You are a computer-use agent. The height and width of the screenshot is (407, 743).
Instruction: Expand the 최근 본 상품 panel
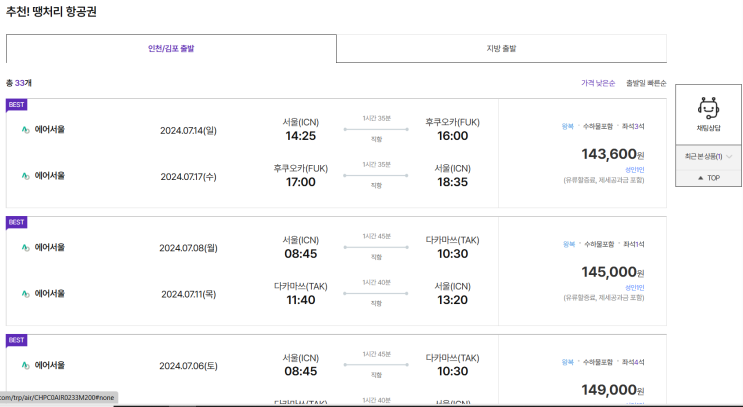[709, 156]
